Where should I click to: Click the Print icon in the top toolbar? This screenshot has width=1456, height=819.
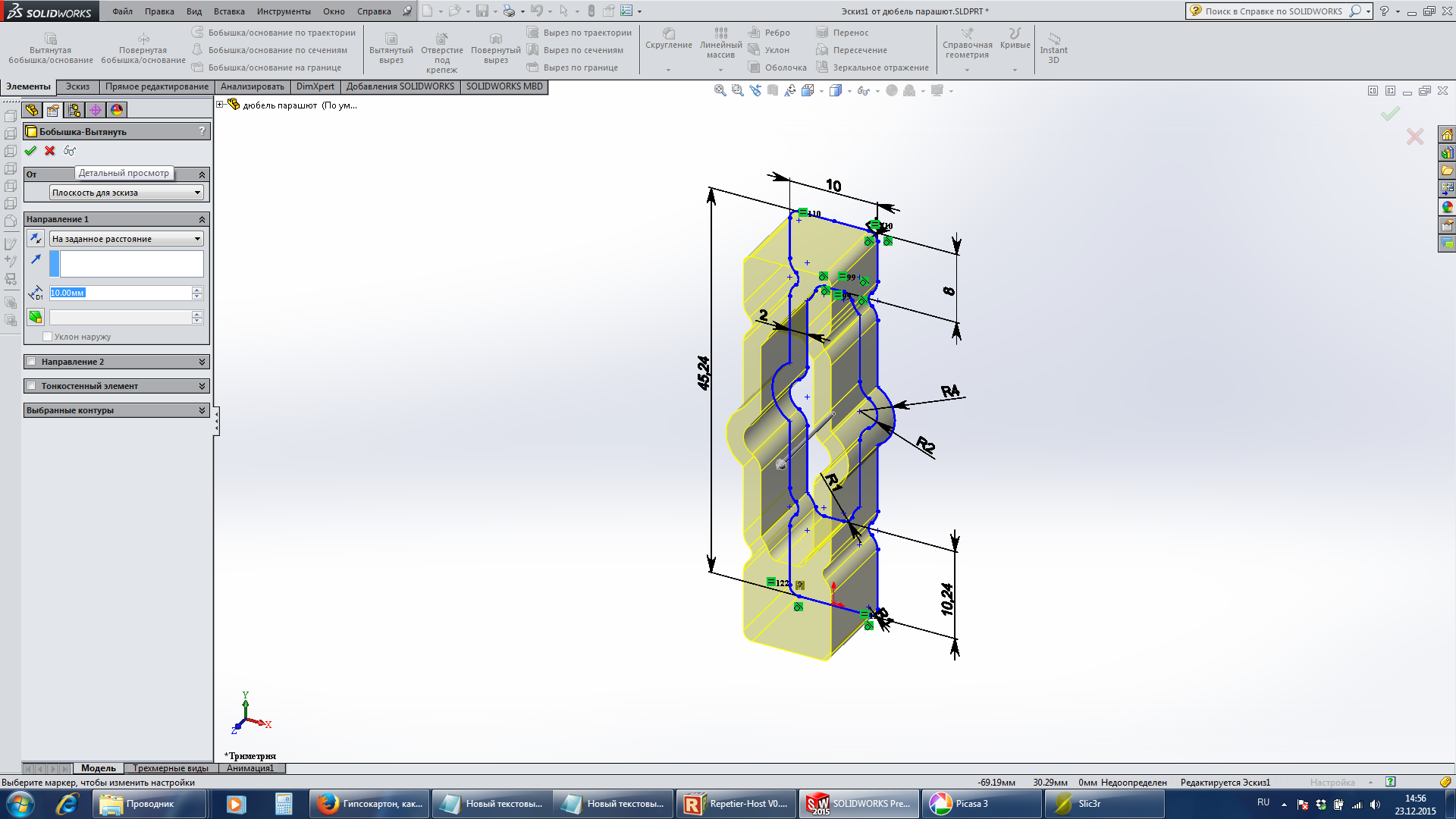click(x=509, y=11)
